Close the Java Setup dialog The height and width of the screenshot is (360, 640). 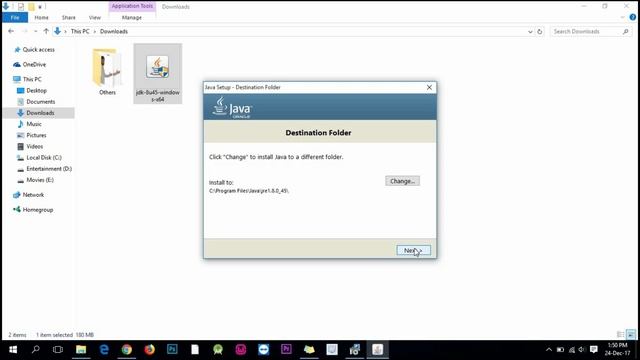pos(429,87)
